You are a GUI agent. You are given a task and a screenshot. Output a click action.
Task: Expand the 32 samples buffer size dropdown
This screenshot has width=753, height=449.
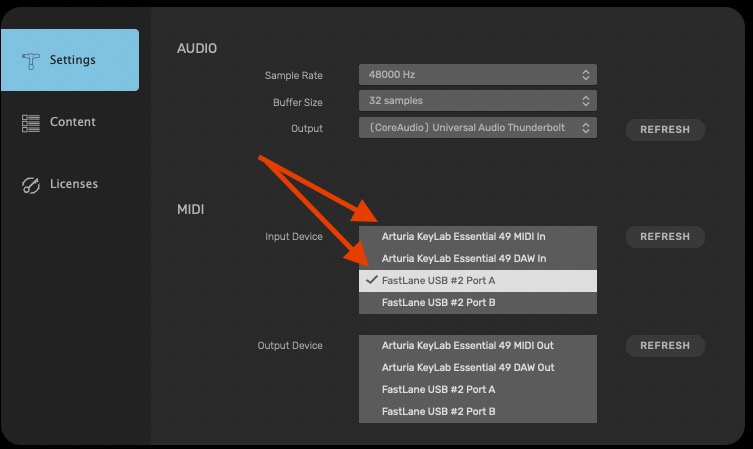click(x=478, y=101)
